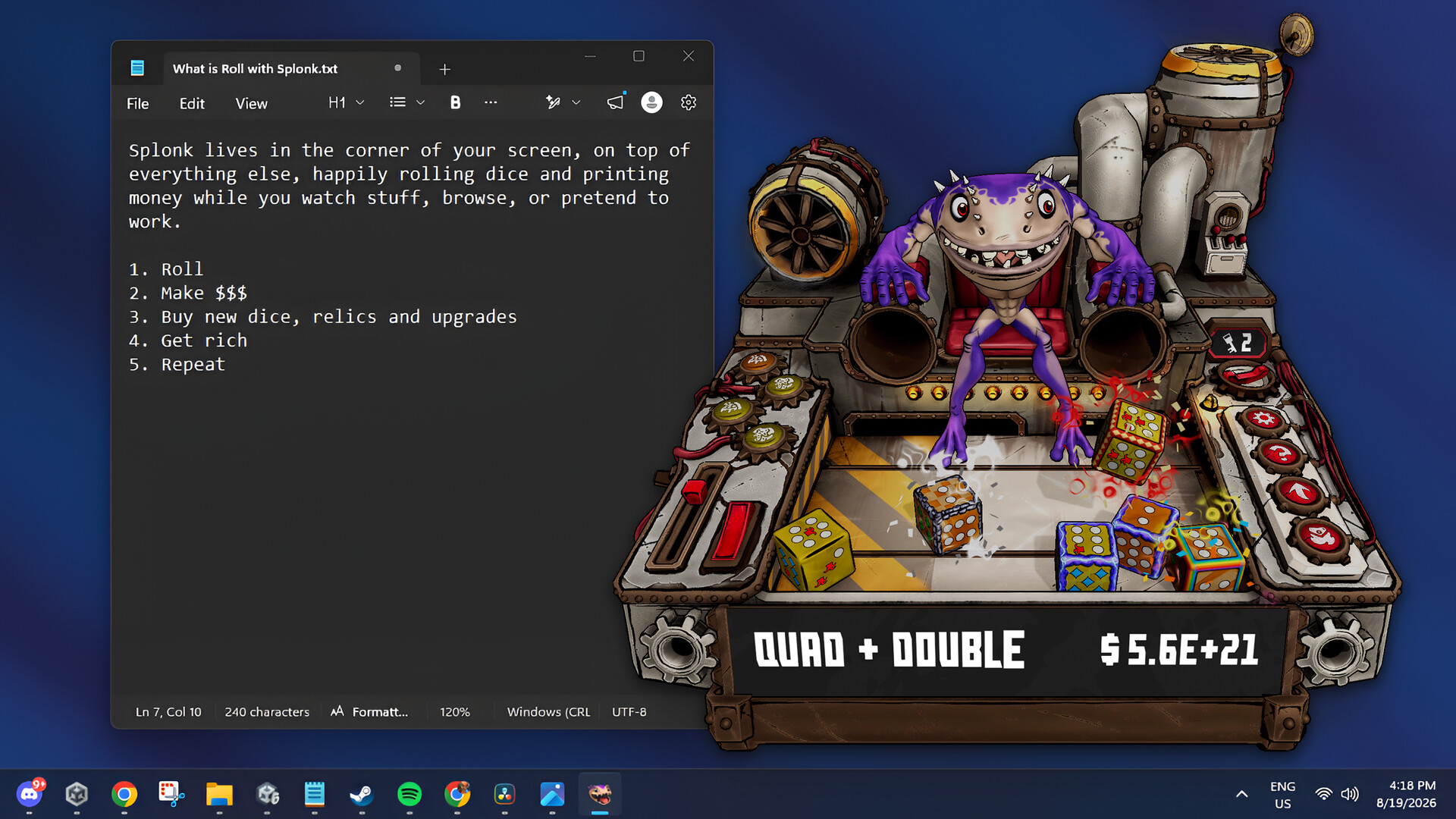Click the '2. Make $$$' line
The width and height of the screenshot is (1456, 819).
pyautogui.click(x=188, y=293)
